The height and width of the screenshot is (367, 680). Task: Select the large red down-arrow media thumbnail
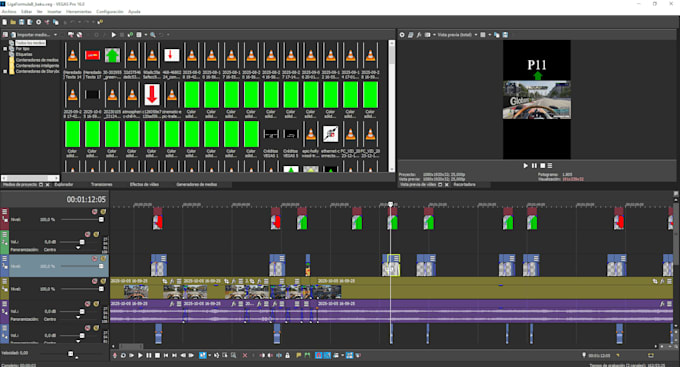[152, 95]
